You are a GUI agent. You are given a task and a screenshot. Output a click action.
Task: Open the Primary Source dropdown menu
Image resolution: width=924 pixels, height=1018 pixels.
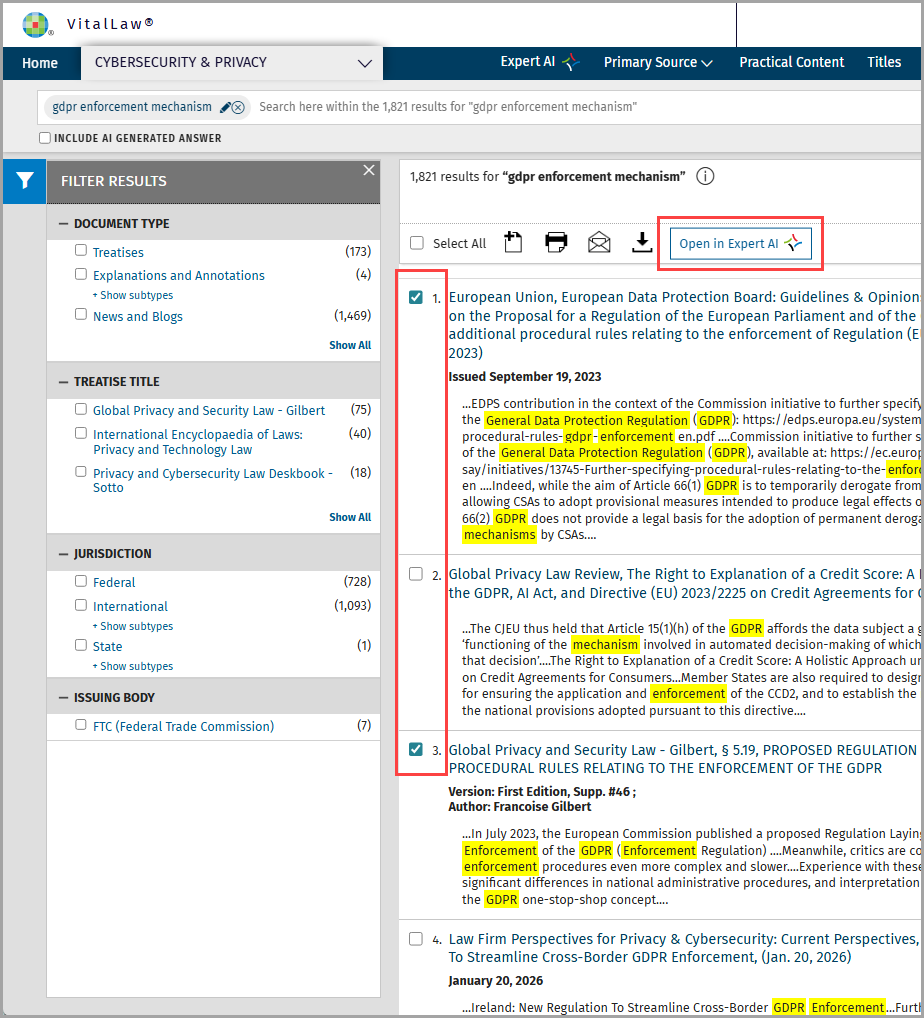[658, 62]
